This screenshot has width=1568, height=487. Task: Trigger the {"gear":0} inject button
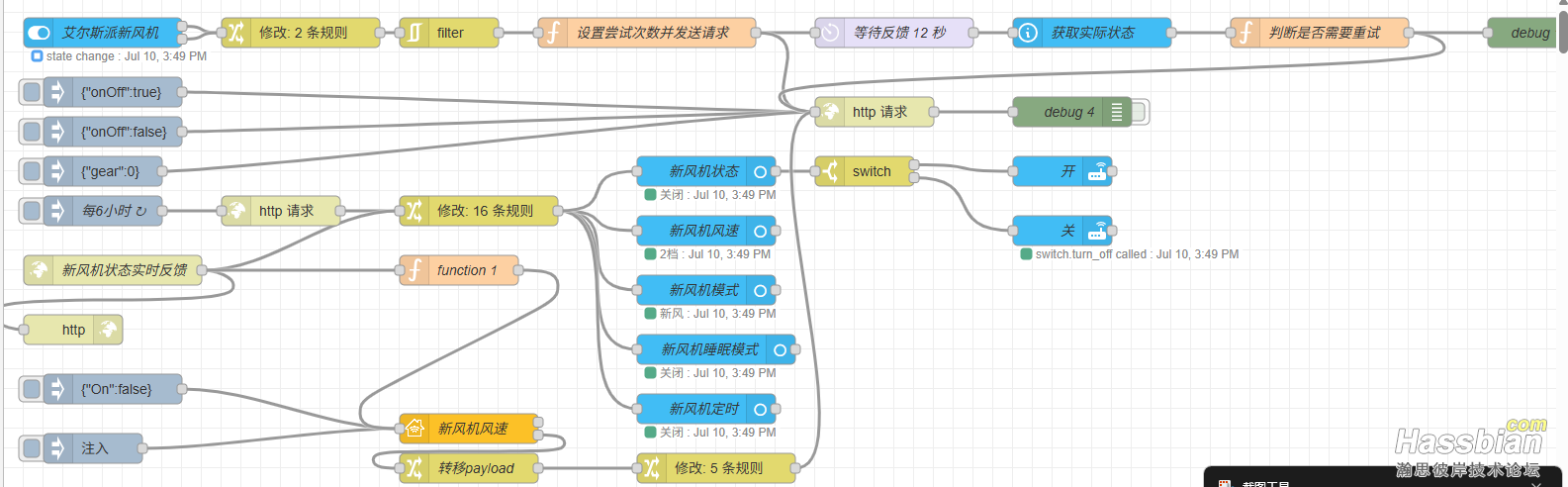[x=32, y=171]
